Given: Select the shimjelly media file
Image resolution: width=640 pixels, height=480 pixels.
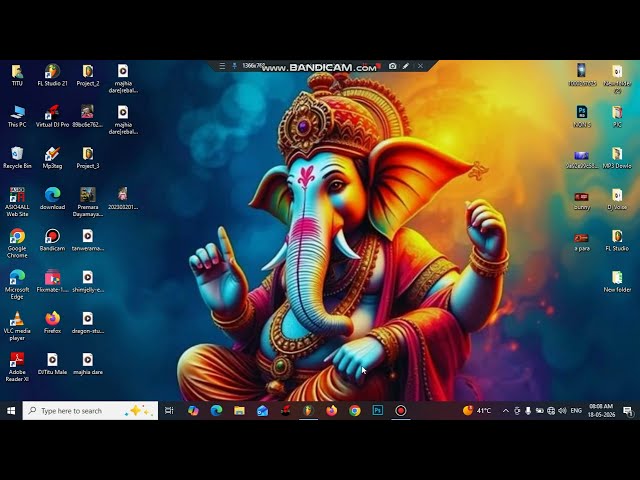Looking at the screenshot, I should pyautogui.click(x=88, y=282).
